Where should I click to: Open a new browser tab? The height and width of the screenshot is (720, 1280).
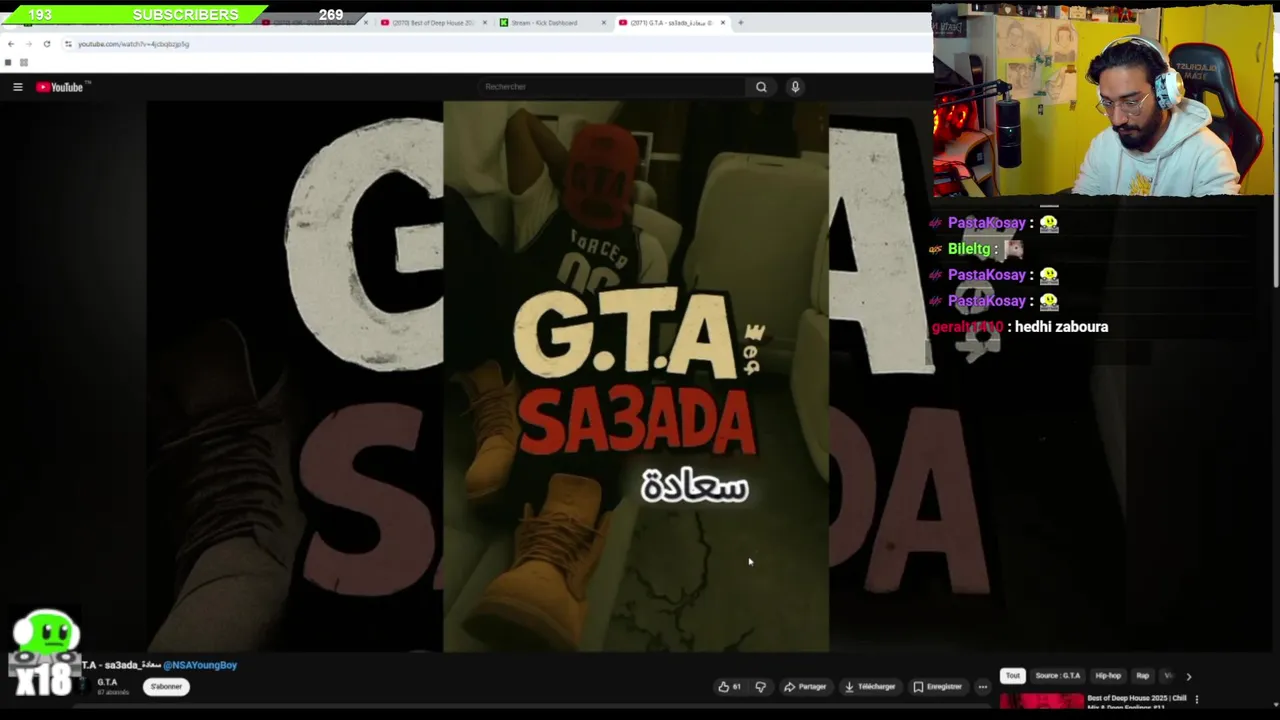tap(741, 23)
